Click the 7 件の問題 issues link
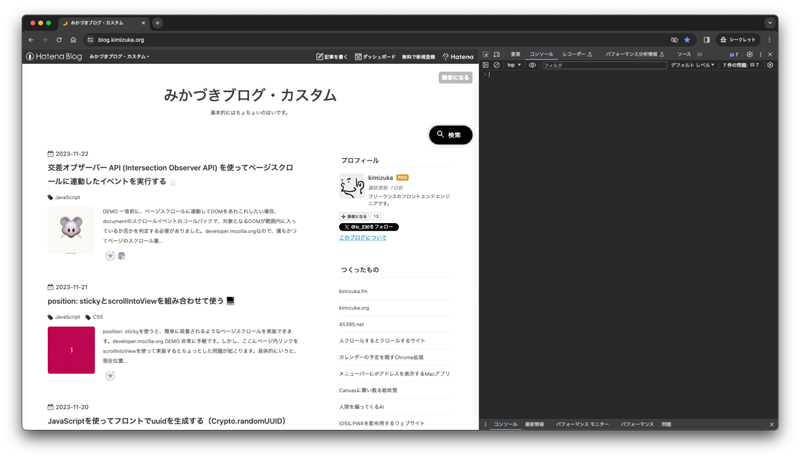Screen dimensions: 800x459 741,65
